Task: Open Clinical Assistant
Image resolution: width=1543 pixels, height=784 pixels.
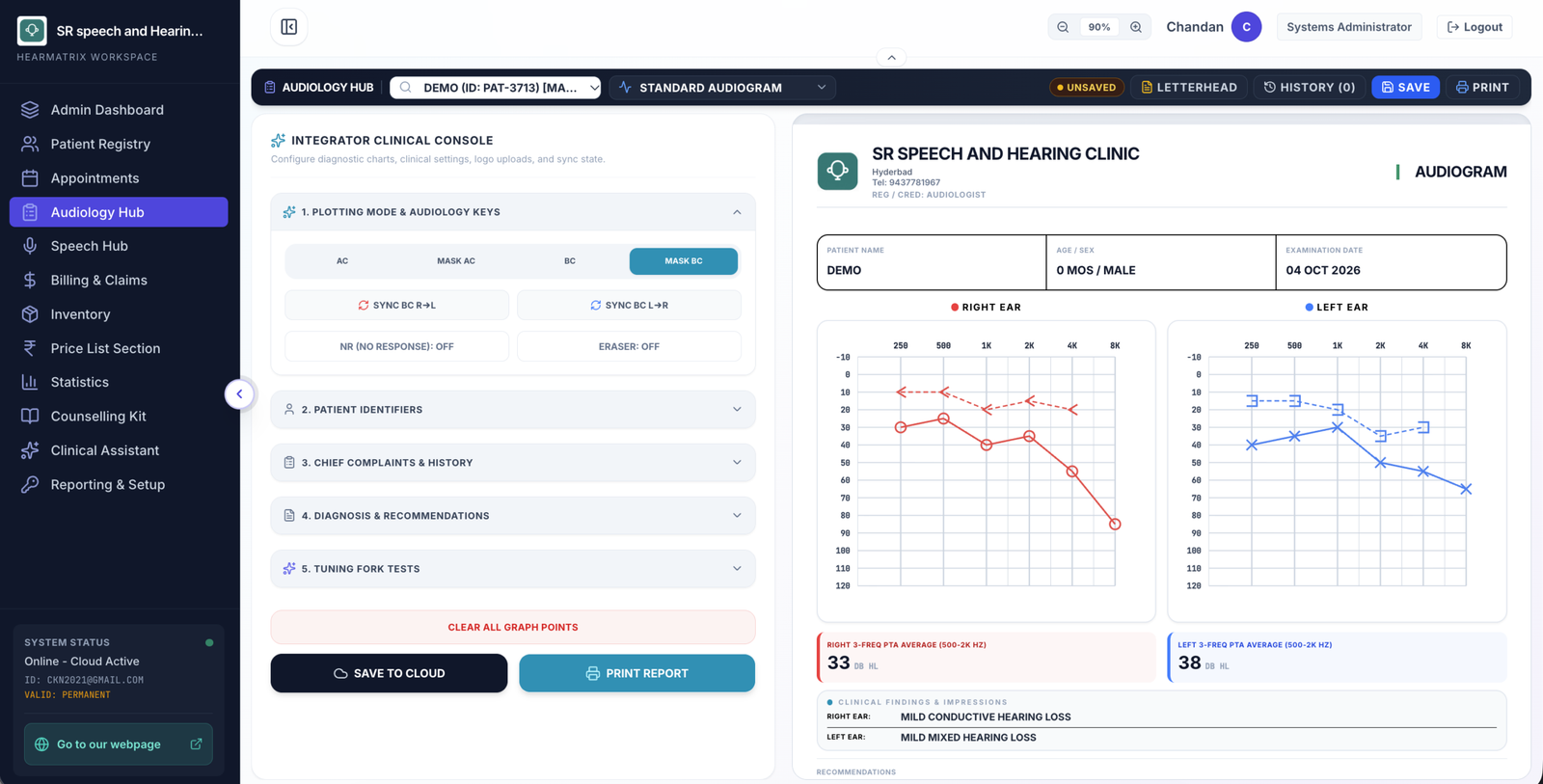Action: tap(119, 450)
